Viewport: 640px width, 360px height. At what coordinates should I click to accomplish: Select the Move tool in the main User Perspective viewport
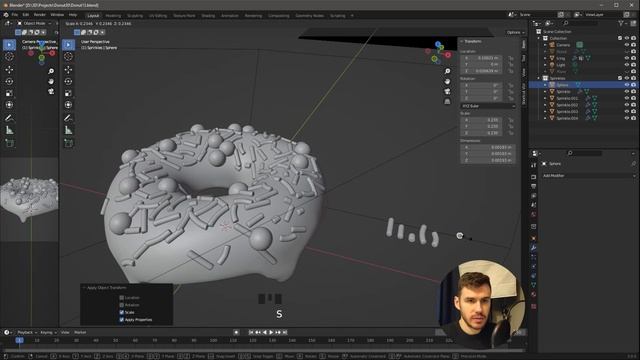[68, 69]
